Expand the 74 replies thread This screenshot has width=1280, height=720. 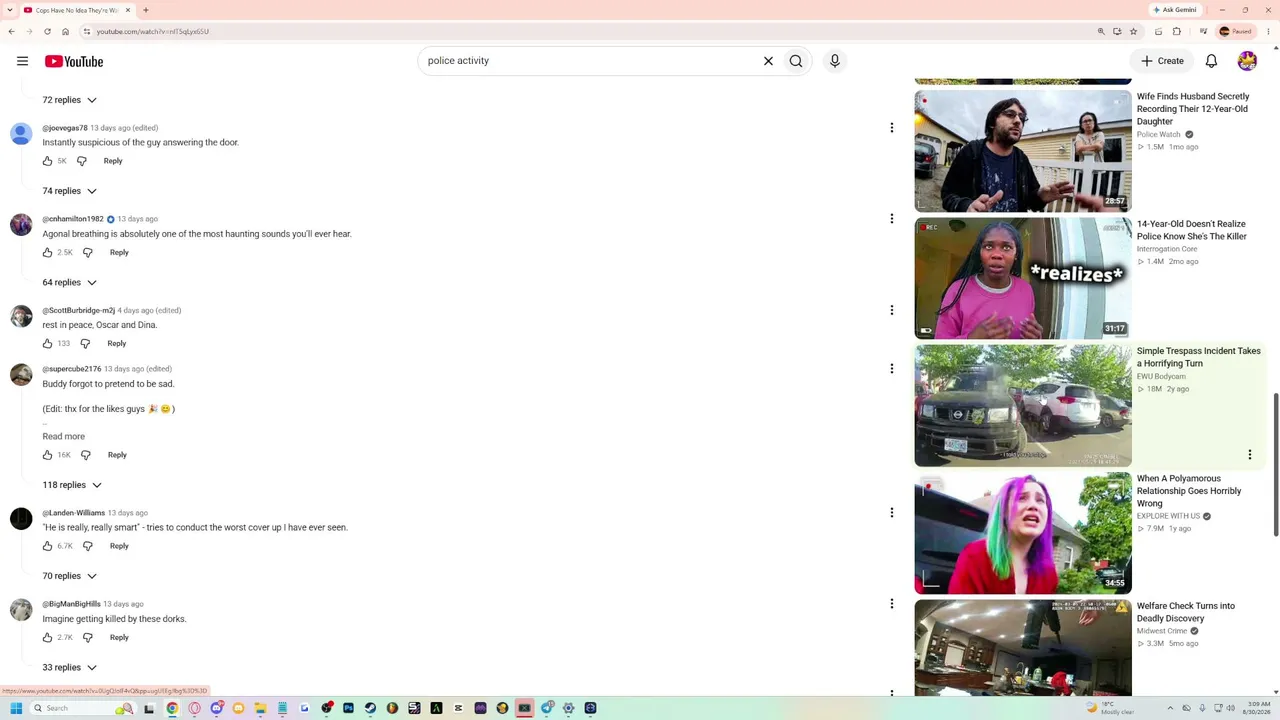coord(70,191)
